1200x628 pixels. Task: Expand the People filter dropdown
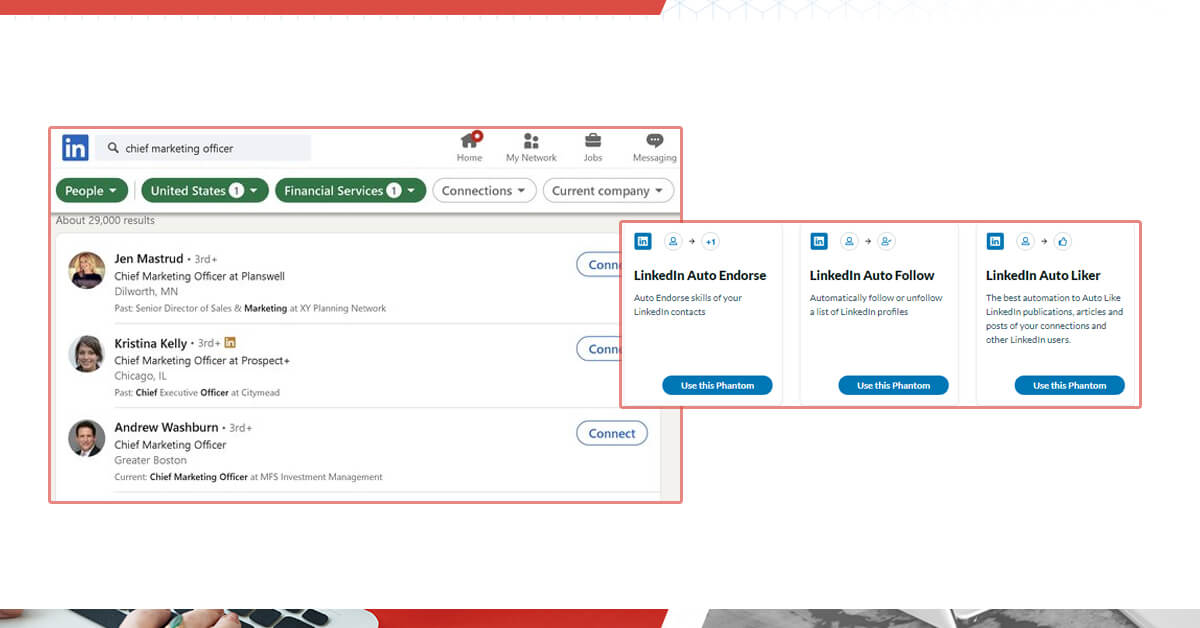point(91,191)
